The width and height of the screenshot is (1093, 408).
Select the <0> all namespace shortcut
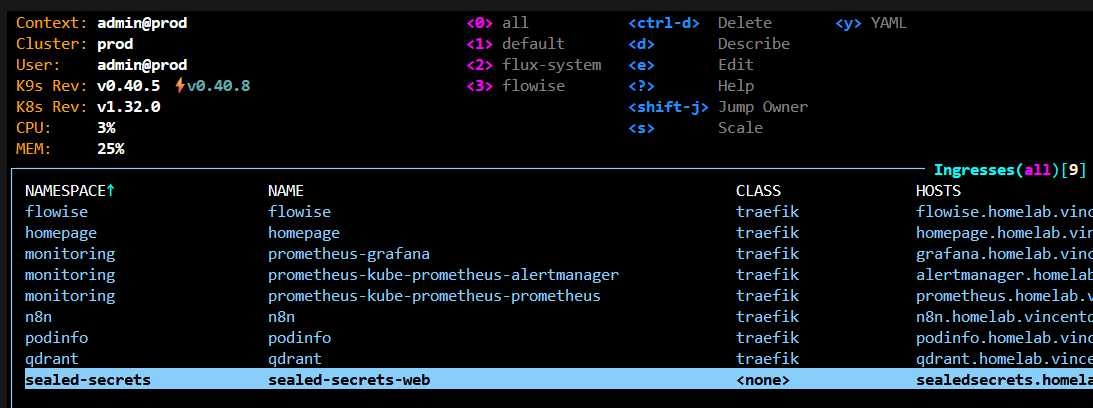click(498, 23)
